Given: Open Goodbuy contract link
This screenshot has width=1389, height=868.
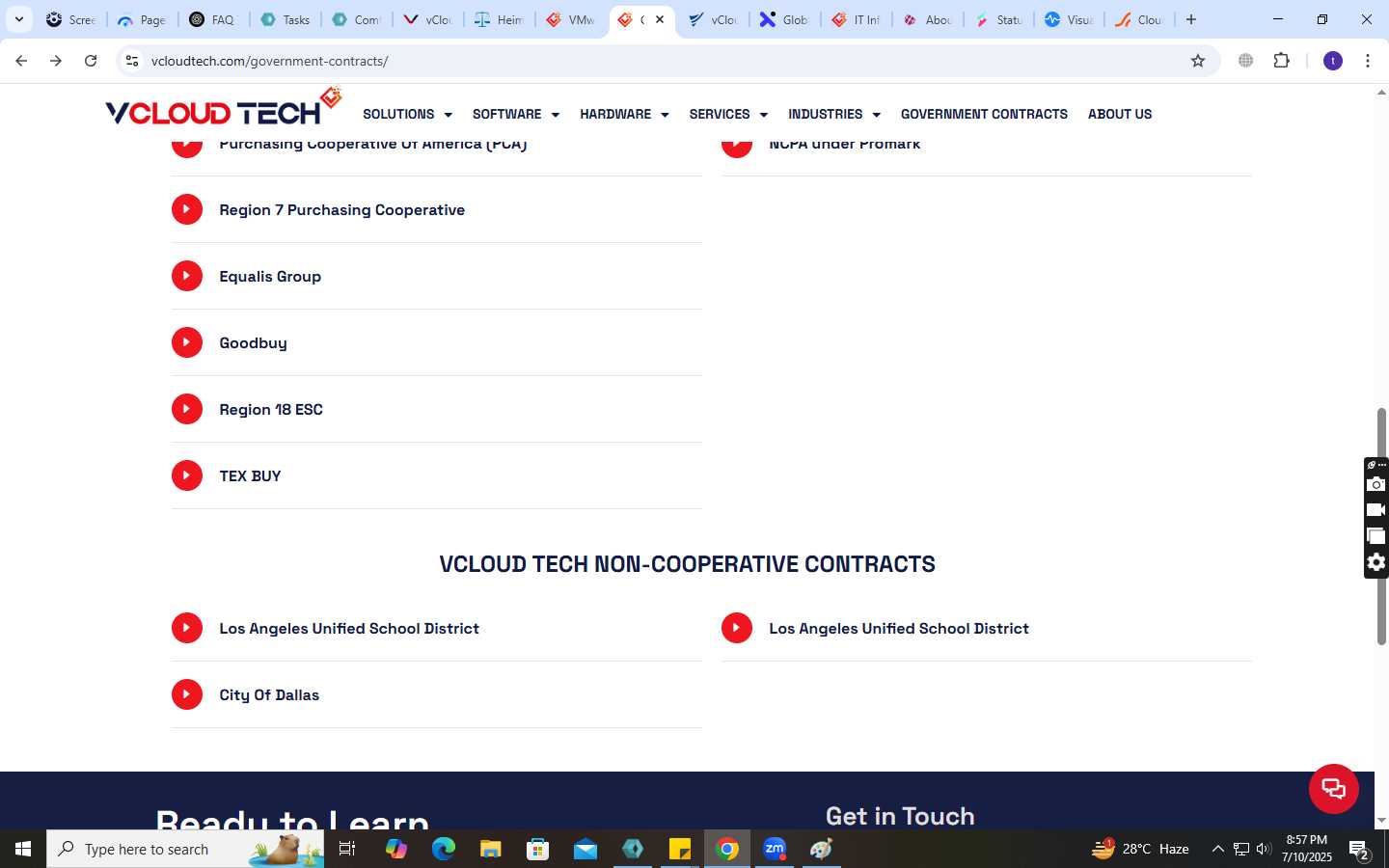Looking at the screenshot, I should [x=253, y=342].
